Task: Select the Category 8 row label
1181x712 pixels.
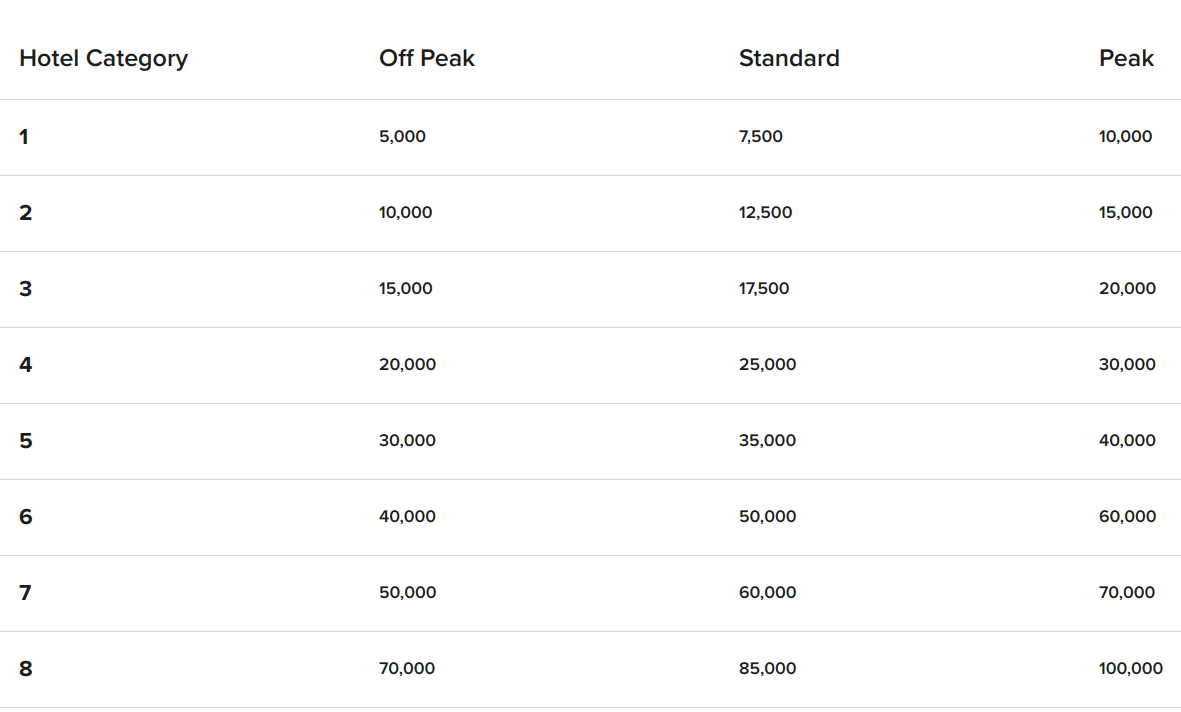Action: click(x=25, y=669)
